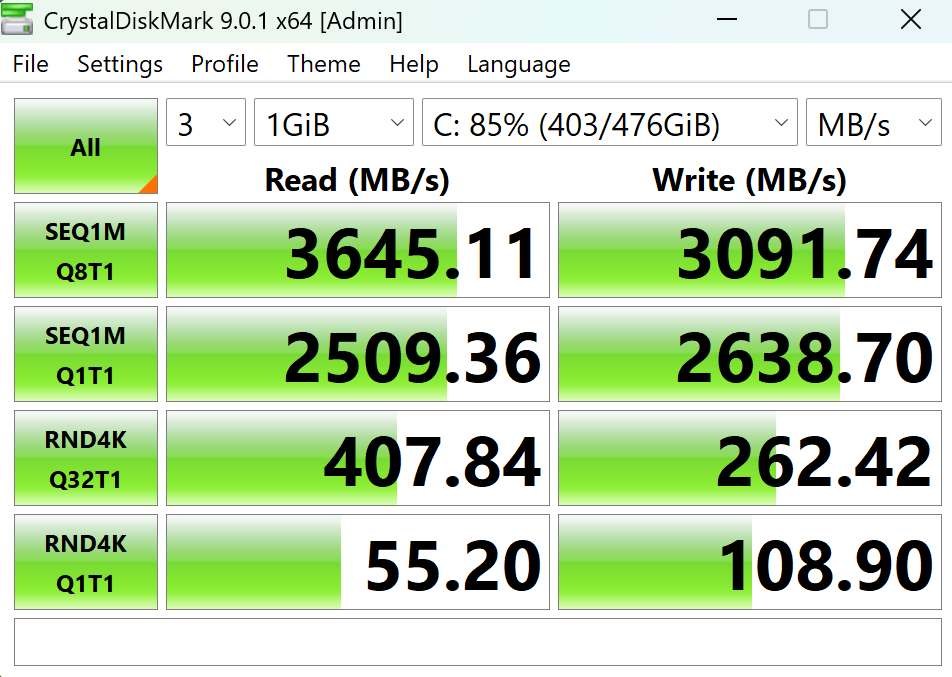Run the RND4K Q32T1 test
Viewport: 952px width, 677px height.
(x=86, y=458)
